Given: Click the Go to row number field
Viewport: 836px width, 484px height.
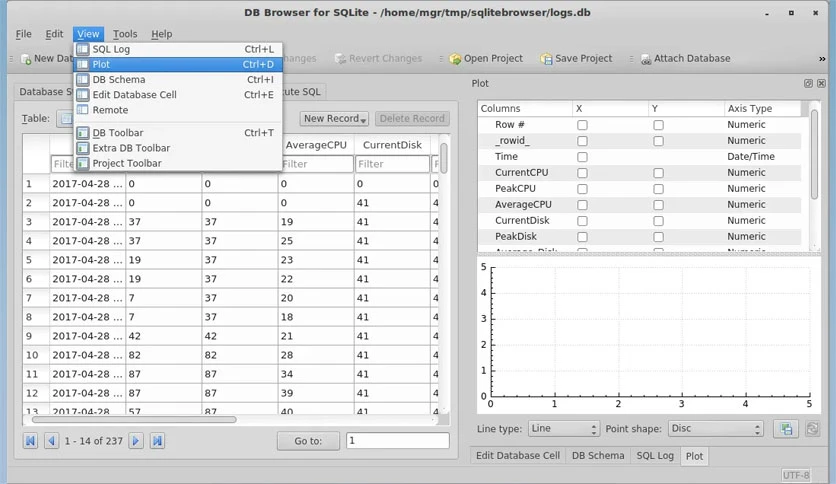Looking at the screenshot, I should (x=398, y=441).
